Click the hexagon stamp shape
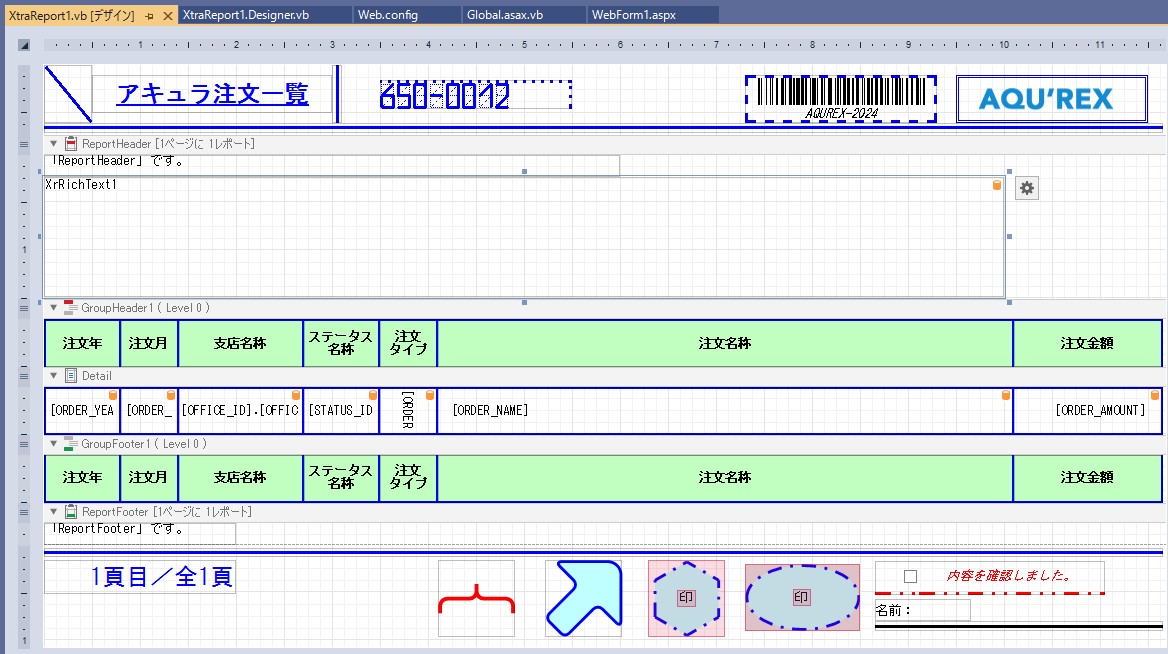The width and height of the screenshot is (1168, 654). 686,598
